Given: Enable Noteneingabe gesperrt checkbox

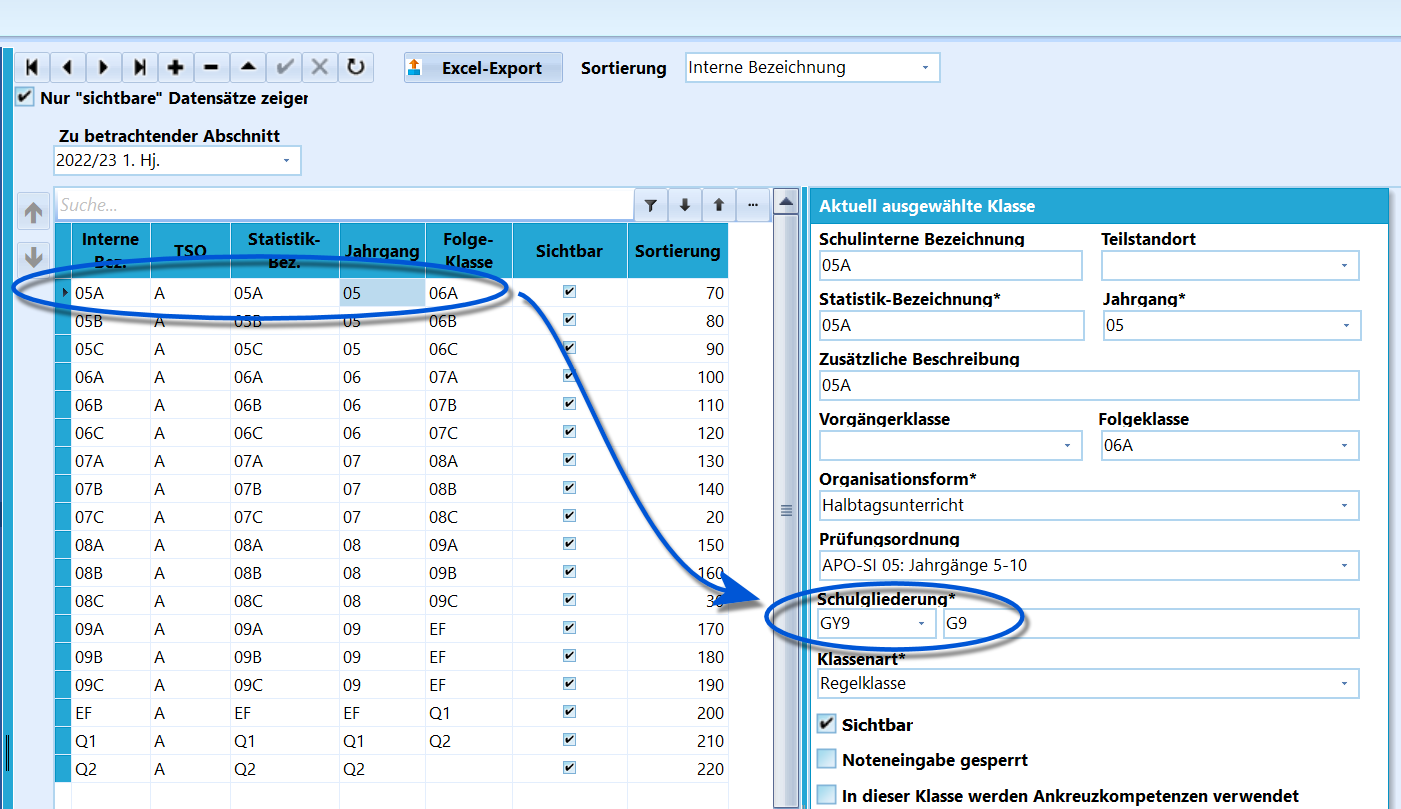Looking at the screenshot, I should pos(826,759).
